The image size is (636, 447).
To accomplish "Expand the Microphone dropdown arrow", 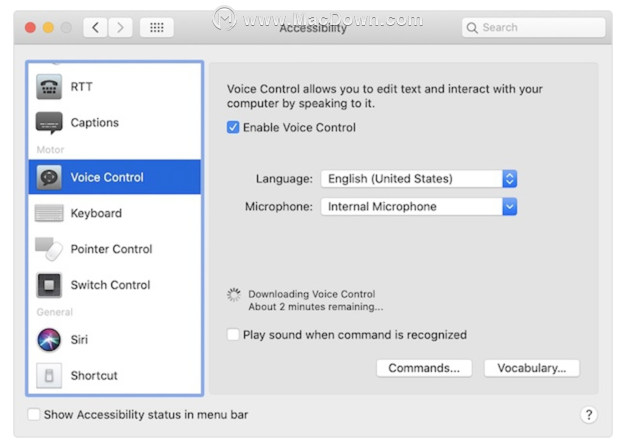I will pos(509,207).
